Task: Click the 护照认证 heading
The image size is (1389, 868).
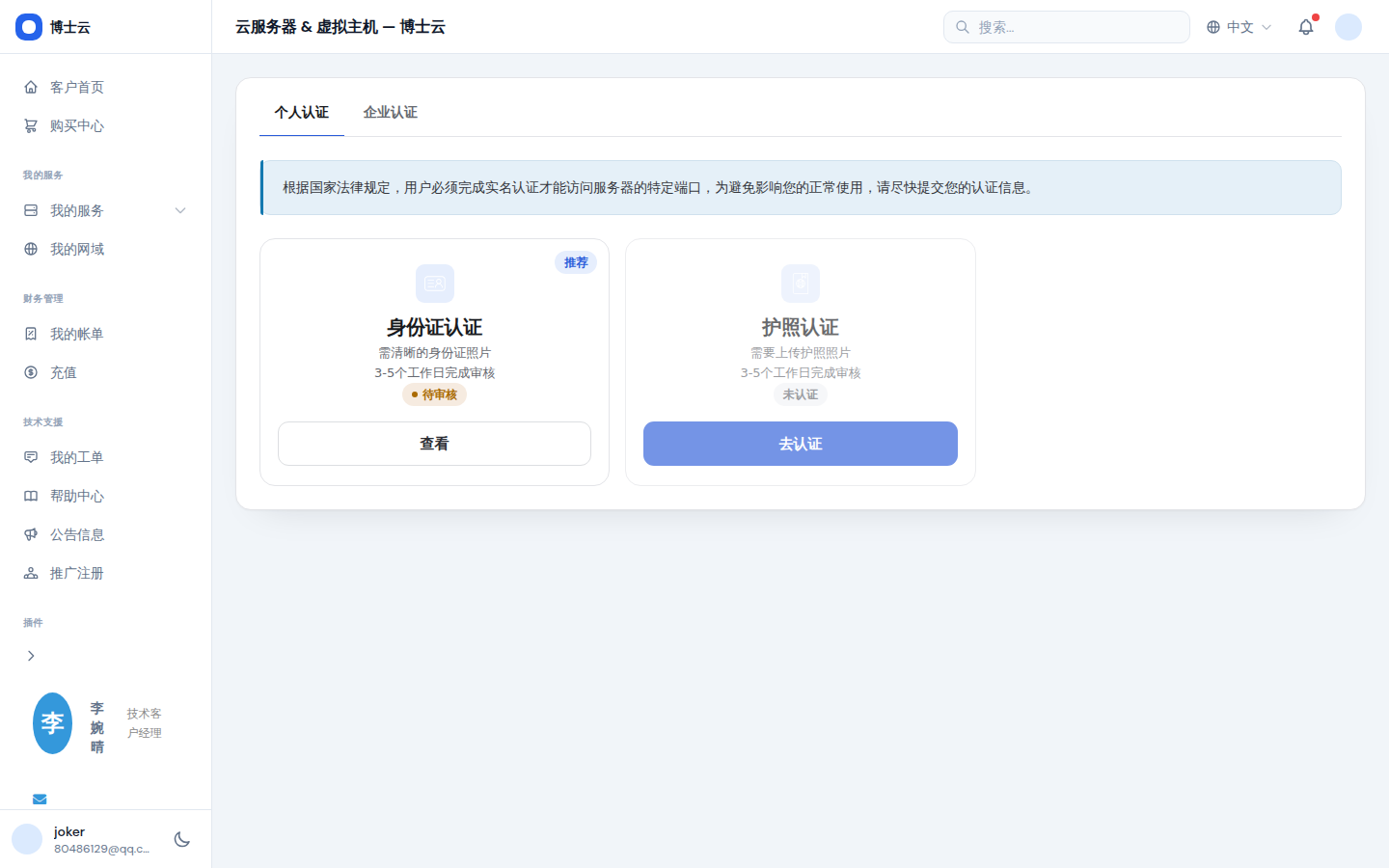Action: coord(801,328)
